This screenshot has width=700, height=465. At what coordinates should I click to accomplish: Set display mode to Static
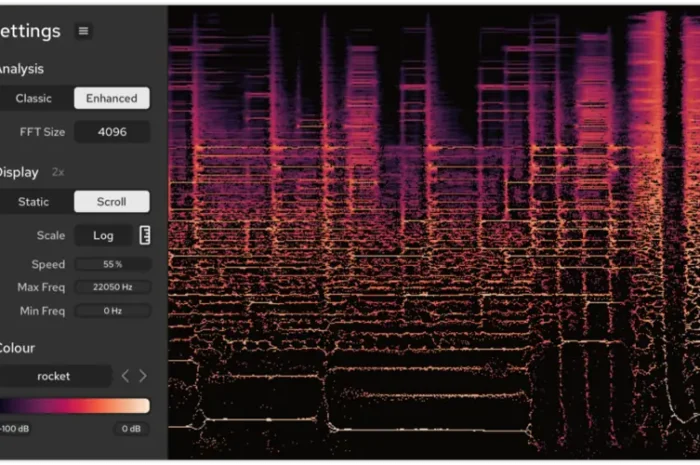[34, 202]
